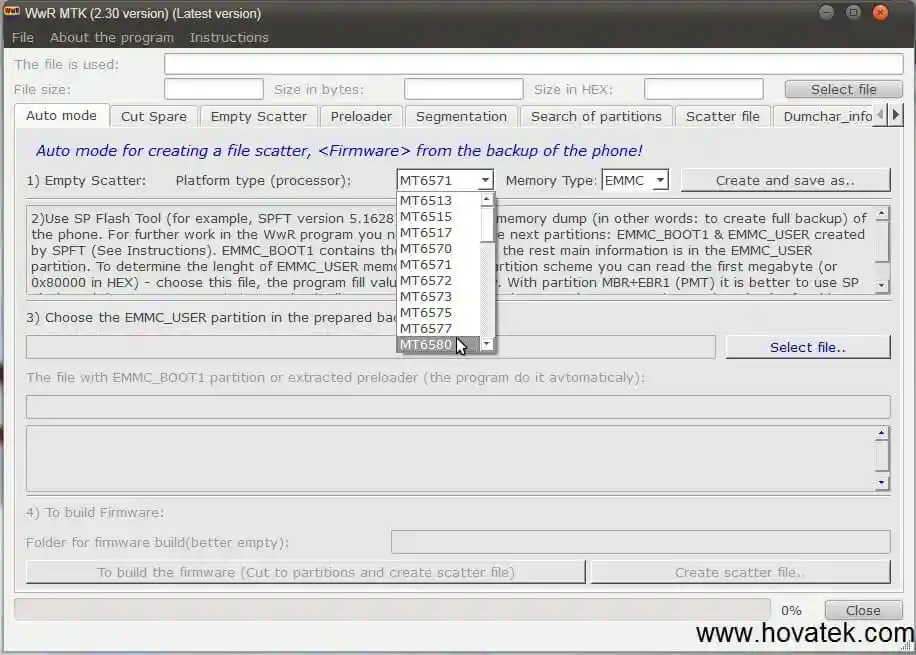Open the File menu

point(23,37)
